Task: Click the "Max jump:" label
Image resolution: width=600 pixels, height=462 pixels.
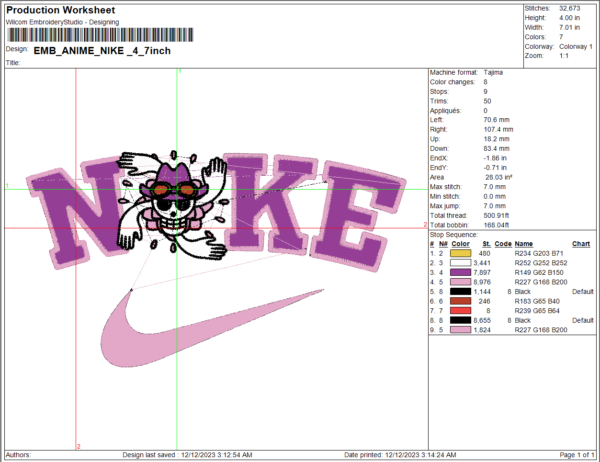Action: (x=445, y=206)
